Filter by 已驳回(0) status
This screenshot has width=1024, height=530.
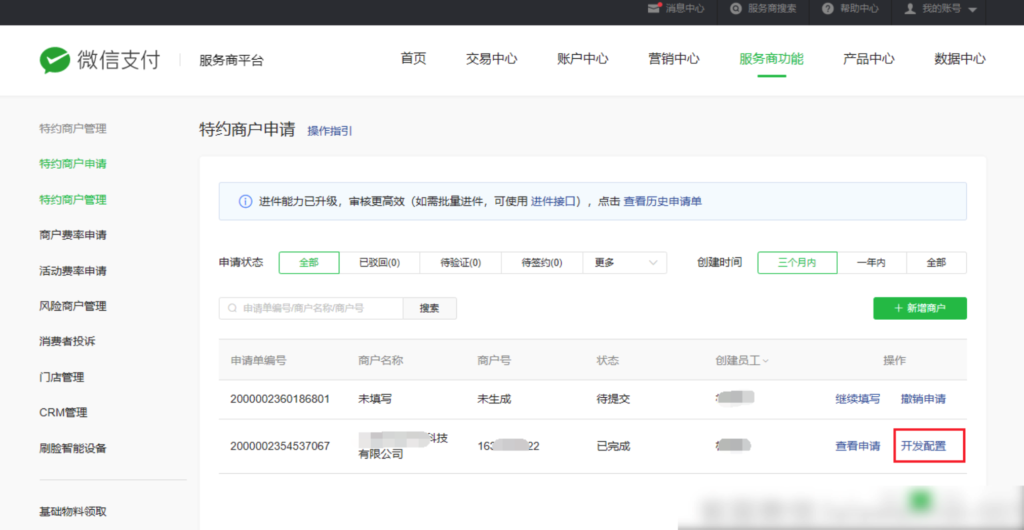(x=379, y=263)
